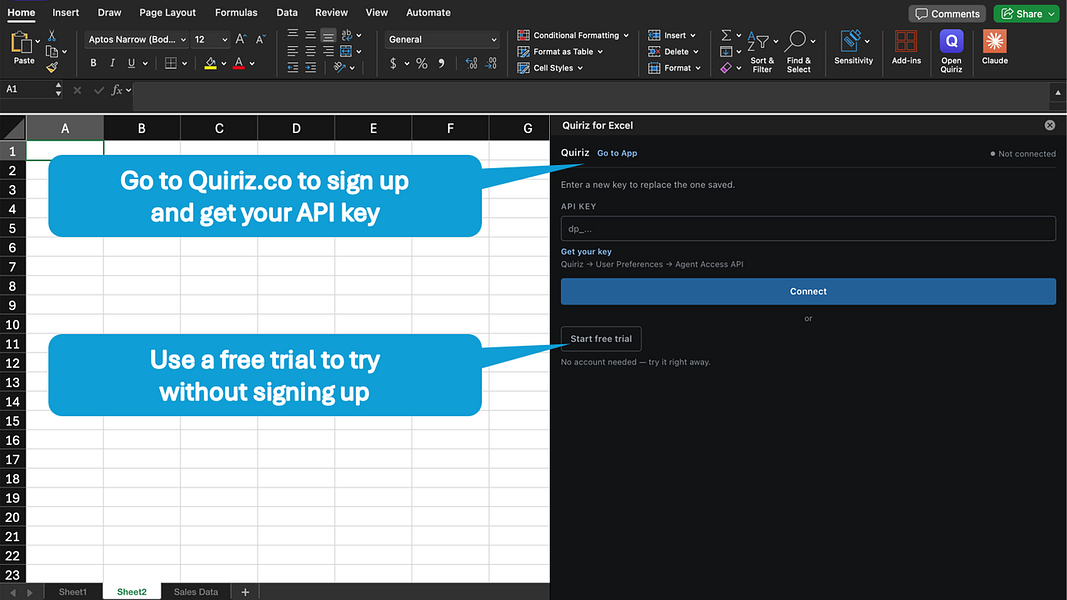Increase decimal places icon
This screenshot has height=600, width=1067.
pyautogui.click(x=471, y=63)
